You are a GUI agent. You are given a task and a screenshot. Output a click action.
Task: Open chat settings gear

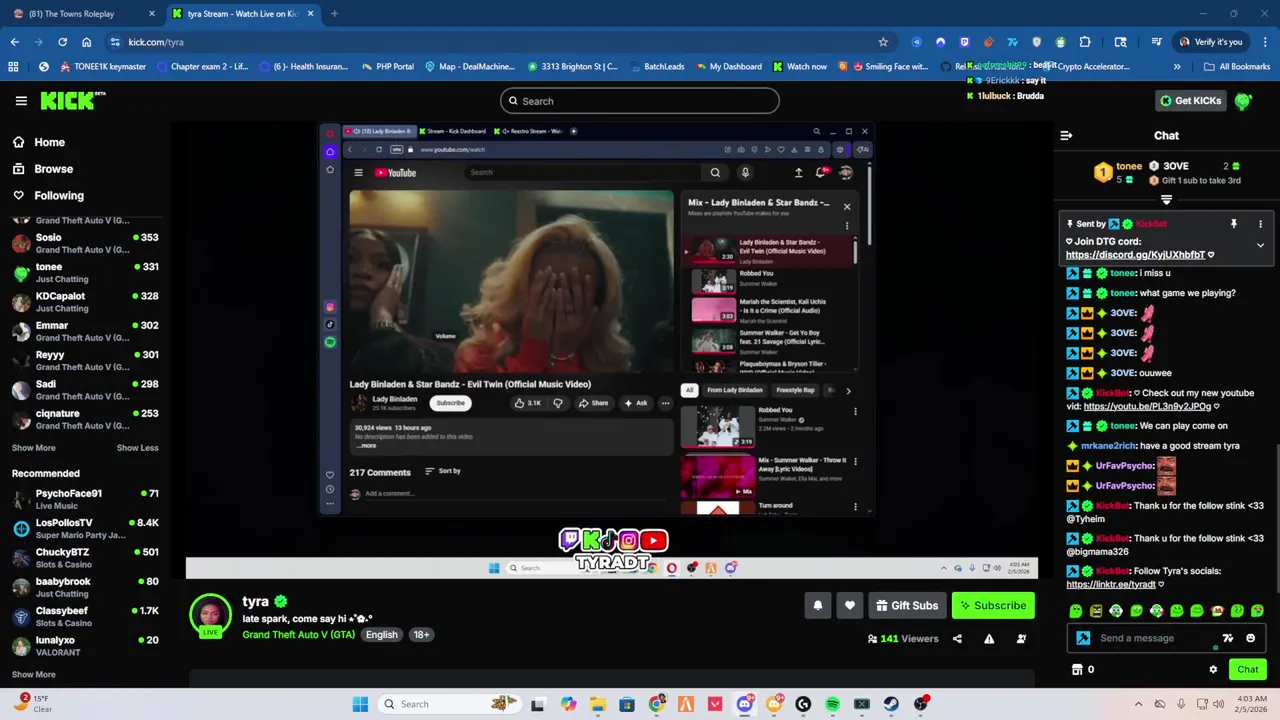pyautogui.click(x=1213, y=670)
